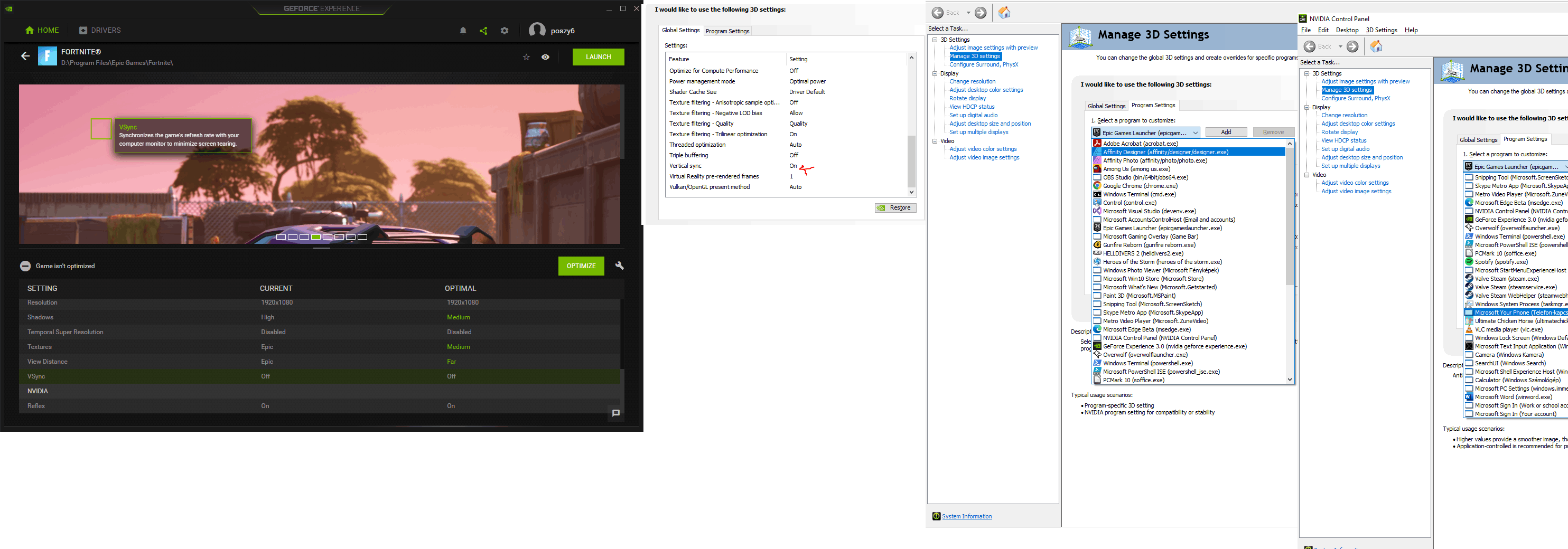Open the Back history dropdown arrow in middle Control Panel
Image resolution: width=1568 pixels, height=549 pixels.
point(968,13)
